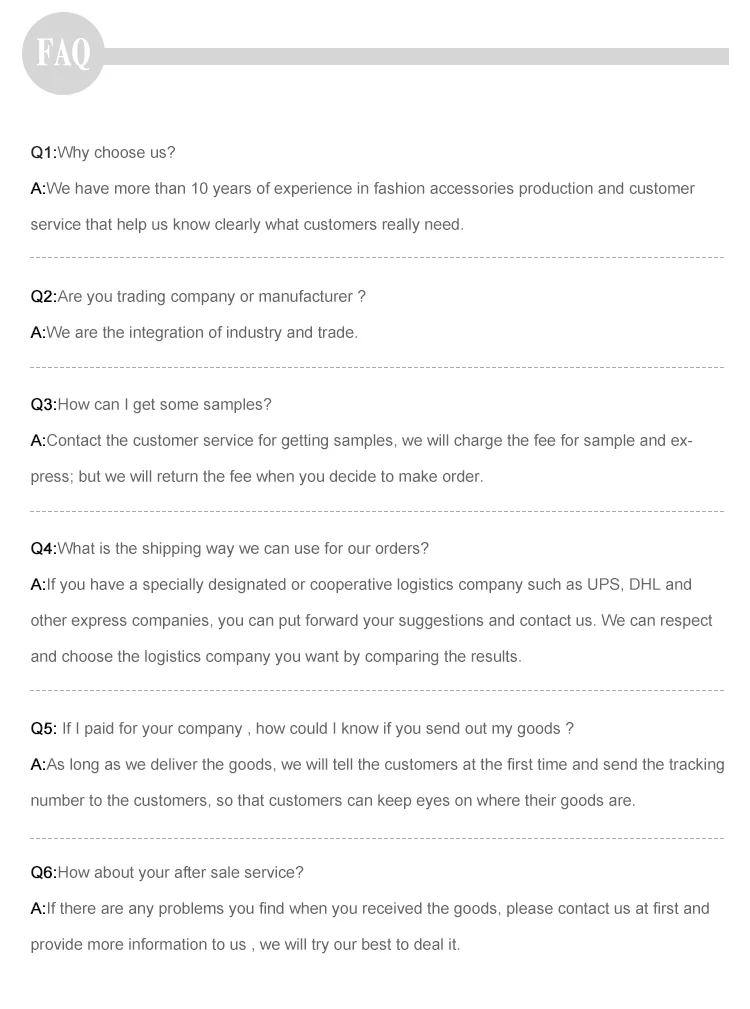Click the "integration of industry and trade" answer
Screen dimensions: 750x1009
tap(201, 333)
